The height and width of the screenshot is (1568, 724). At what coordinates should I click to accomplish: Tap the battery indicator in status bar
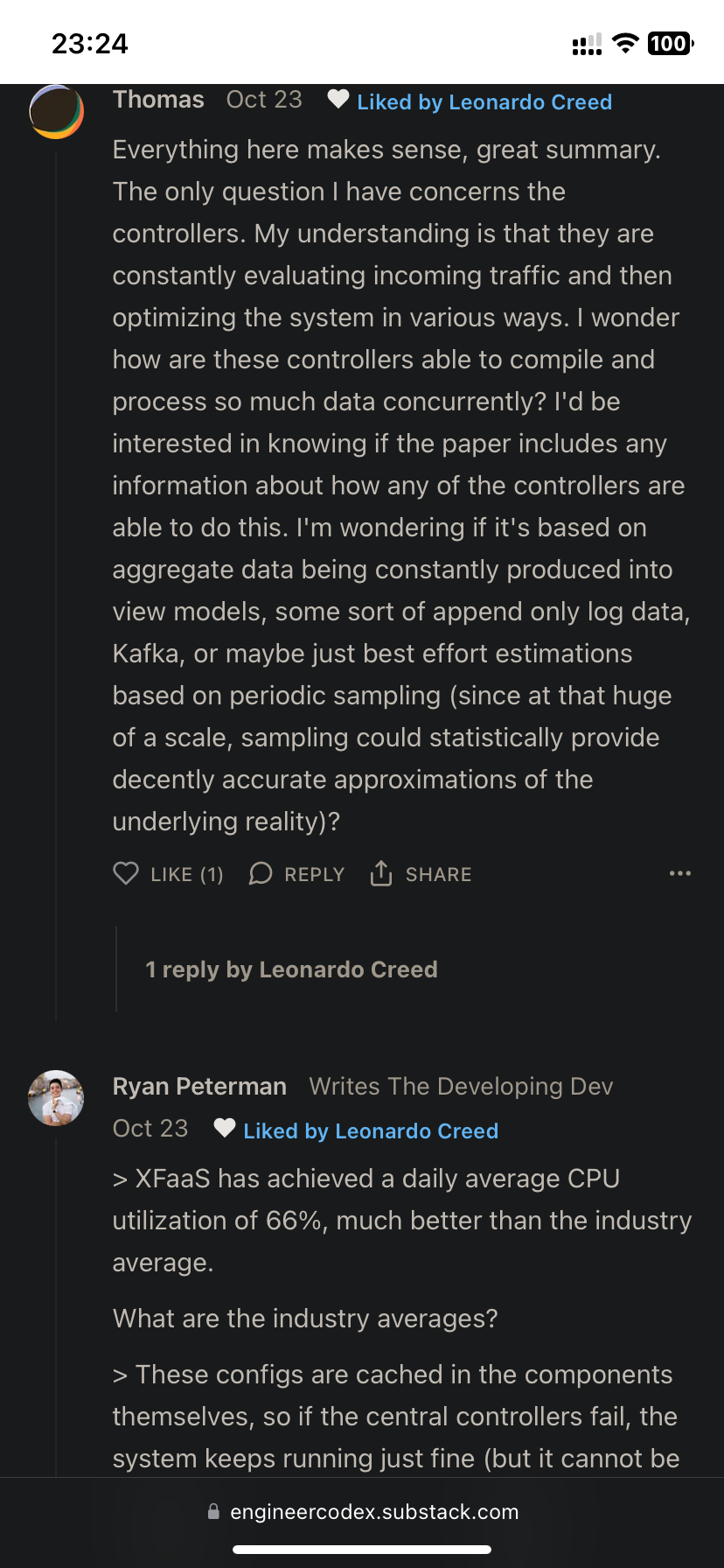[x=670, y=44]
